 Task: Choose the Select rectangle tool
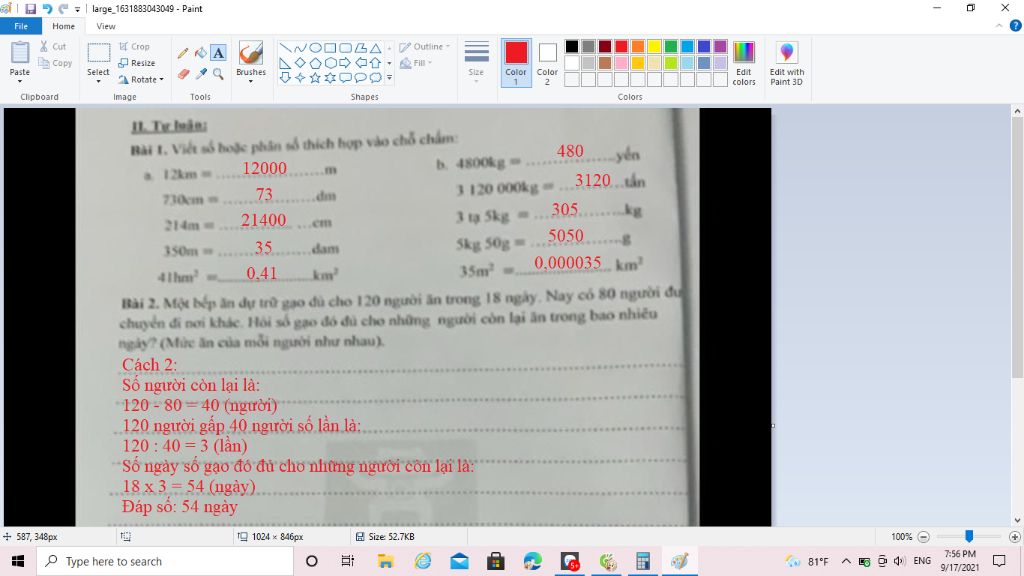point(99,54)
